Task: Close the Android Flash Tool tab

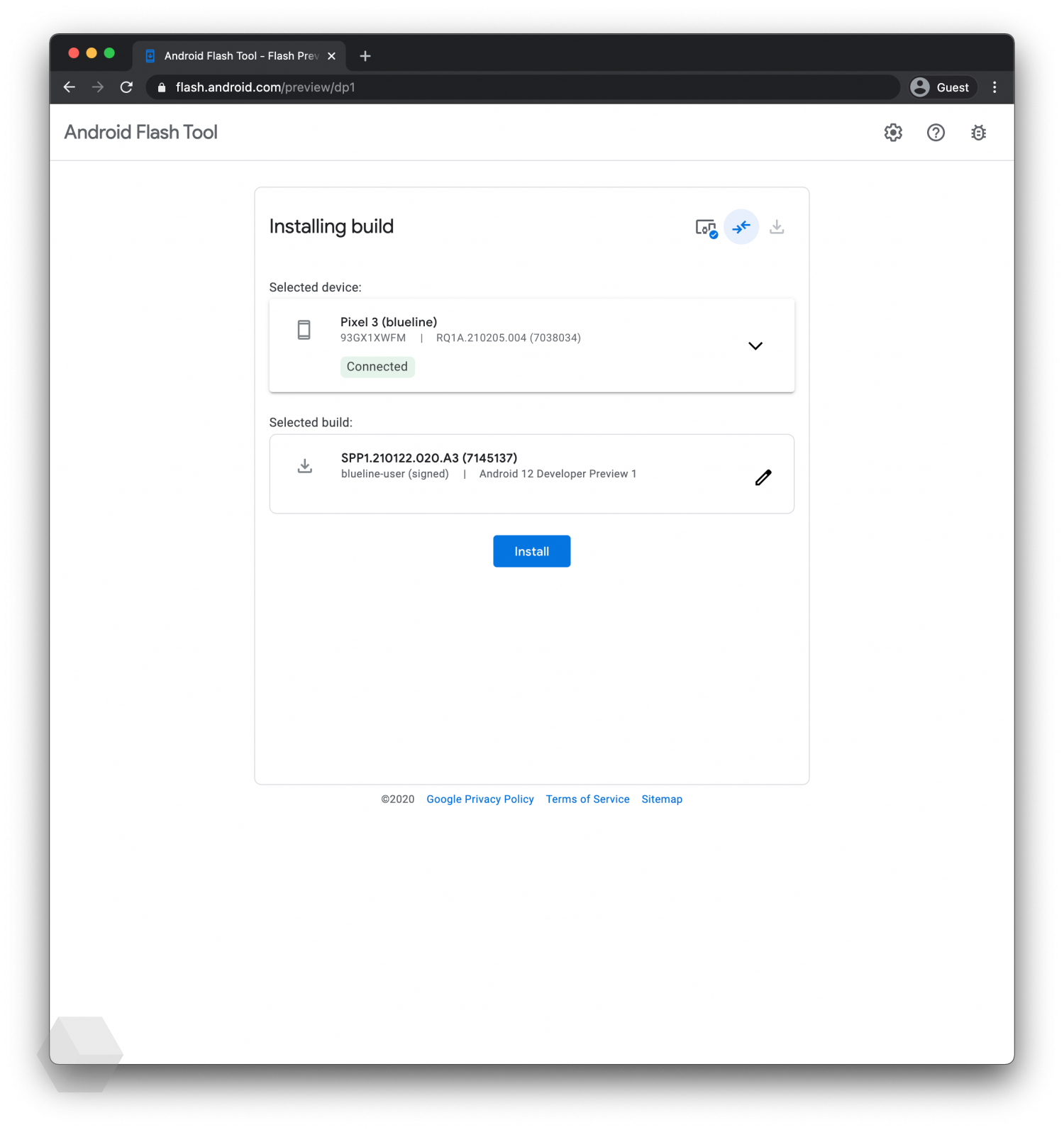Action: click(331, 56)
